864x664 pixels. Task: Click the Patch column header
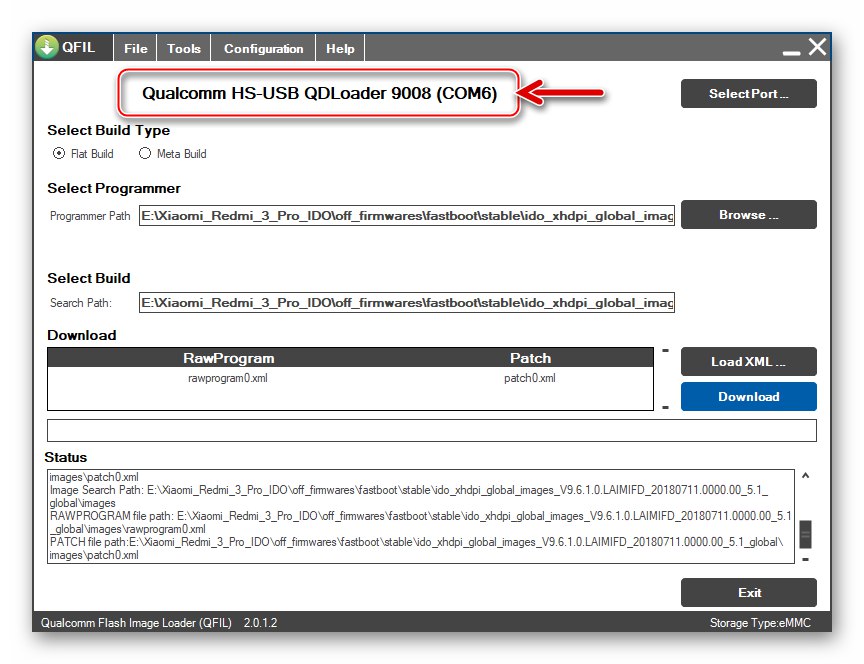(530, 358)
